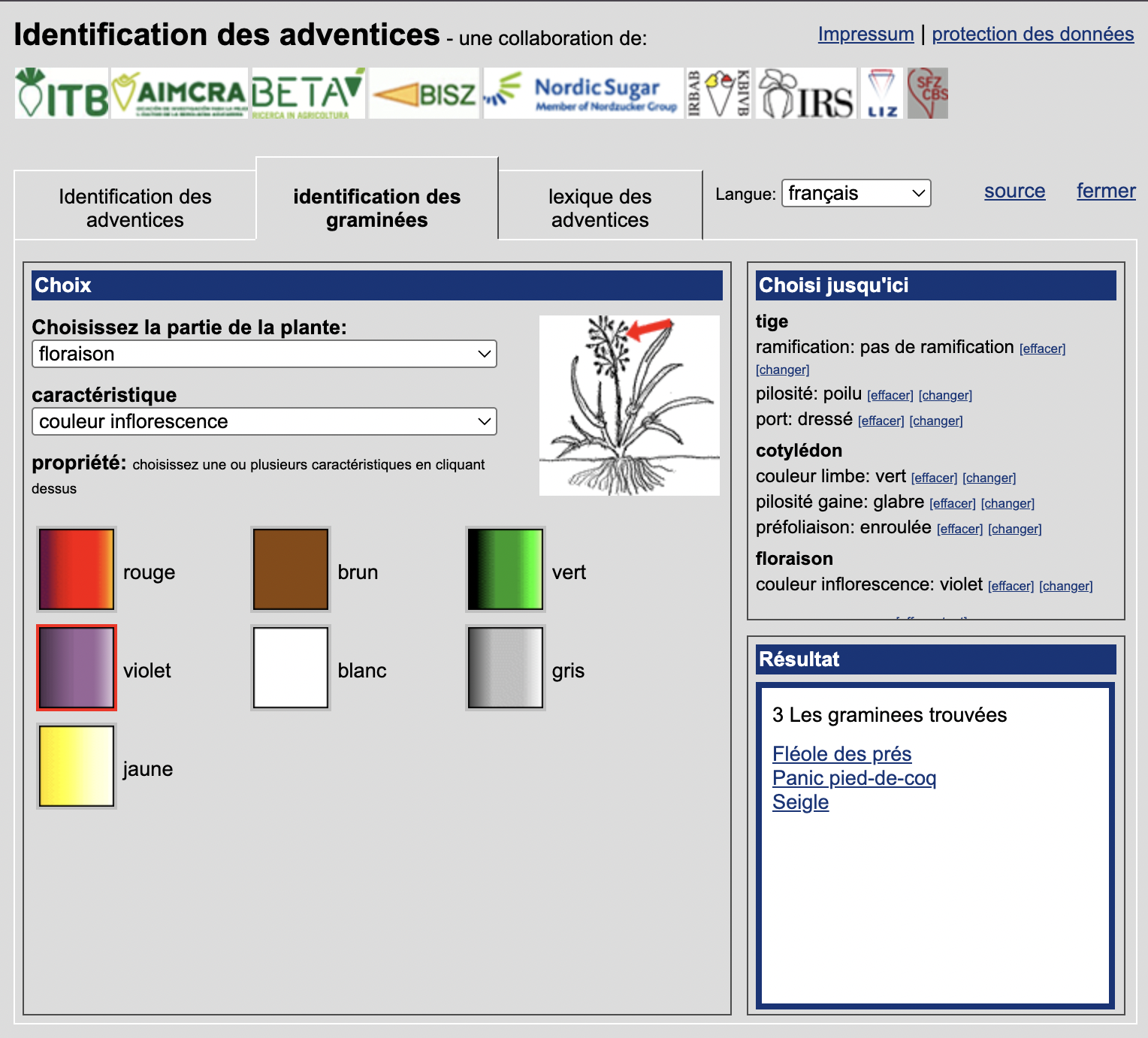The width and height of the screenshot is (1148, 1038).
Task: Click the IRBAB KBIVB logo
Action: coord(718,94)
